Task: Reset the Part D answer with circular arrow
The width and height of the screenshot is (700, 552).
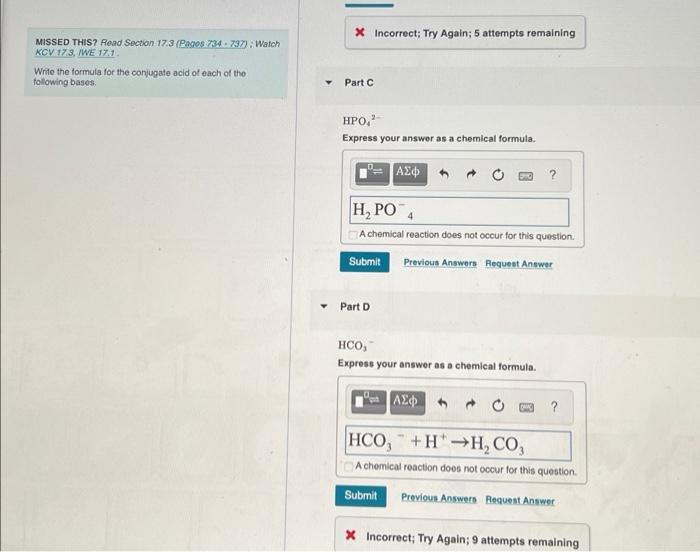Action: pos(498,406)
